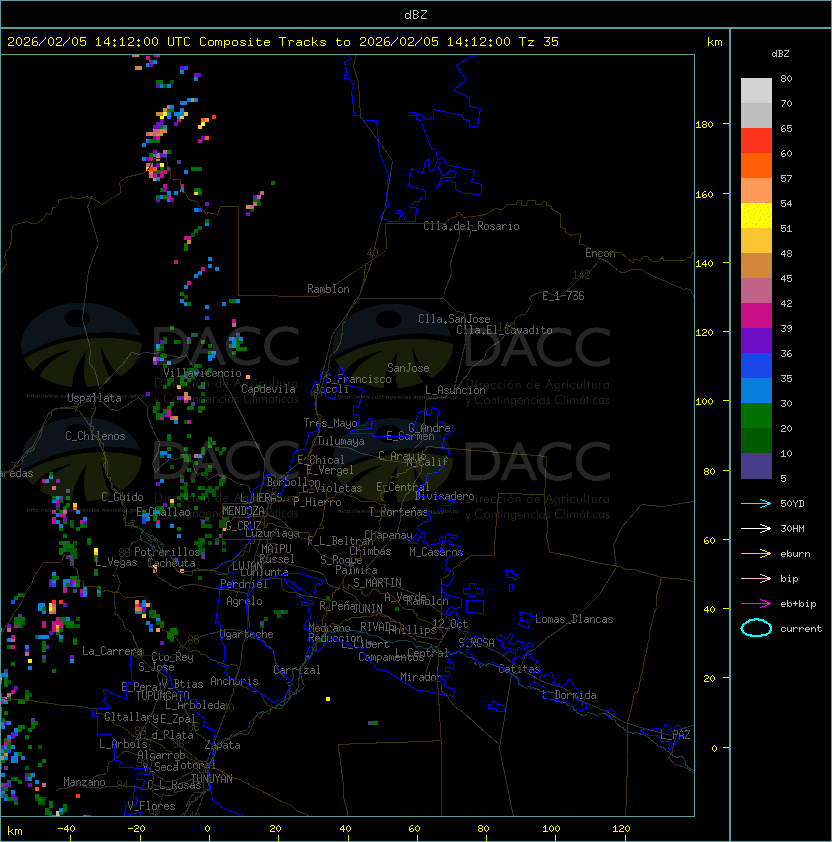The height and width of the screenshot is (842, 832).
Task: Pick the magenta 42 dBZ swatch
Action: click(756, 316)
